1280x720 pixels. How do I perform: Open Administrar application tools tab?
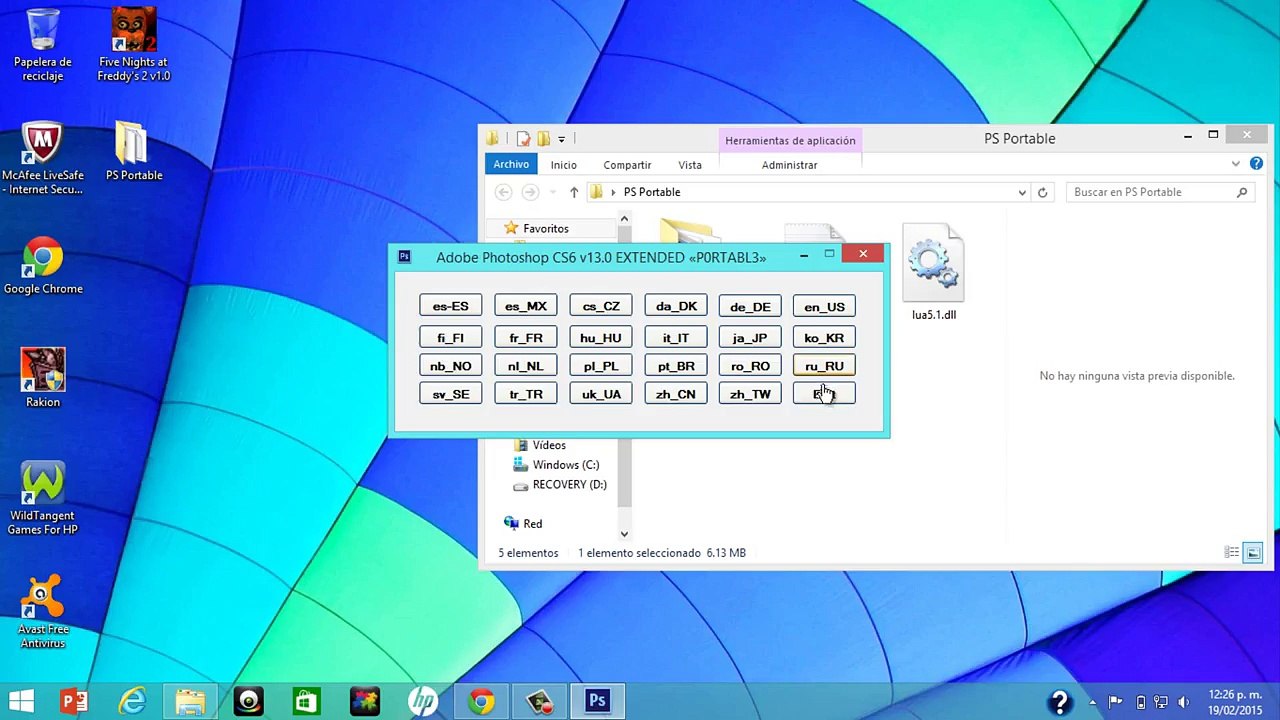[x=789, y=164]
